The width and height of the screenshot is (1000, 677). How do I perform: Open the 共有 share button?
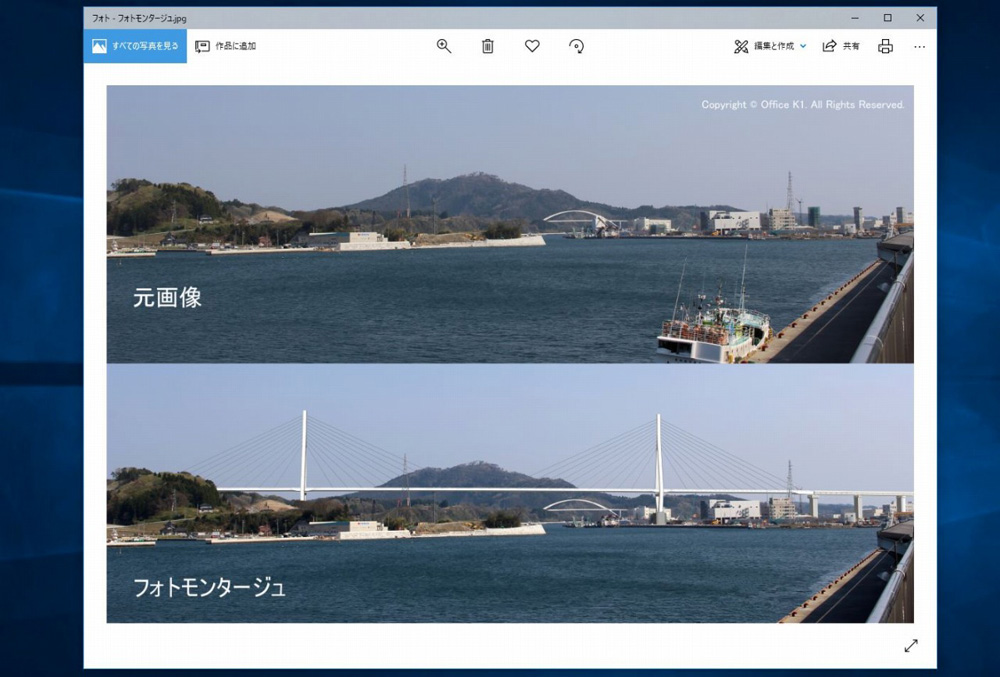coord(841,46)
